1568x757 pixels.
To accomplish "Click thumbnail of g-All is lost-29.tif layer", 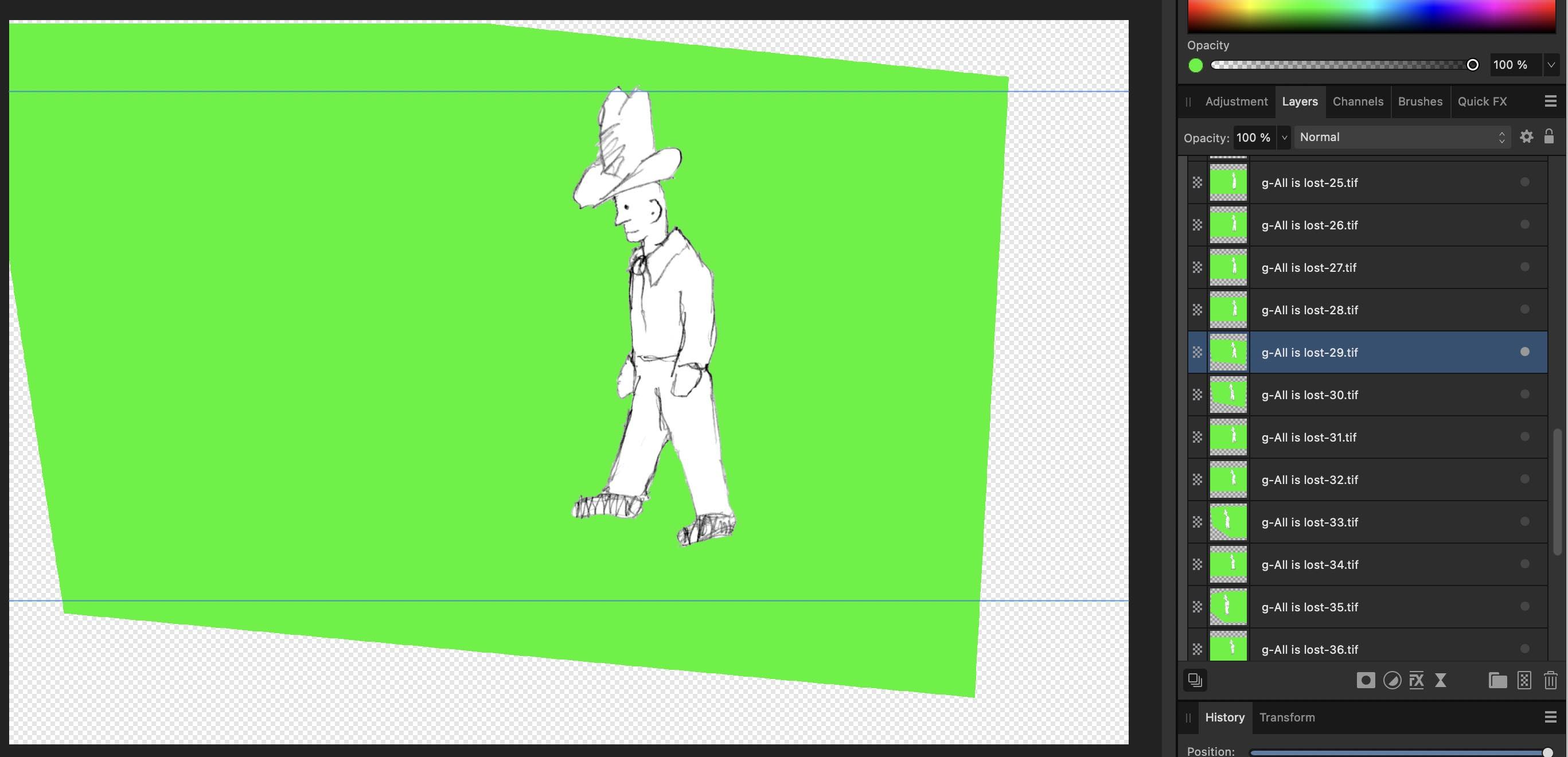I will [x=1228, y=352].
